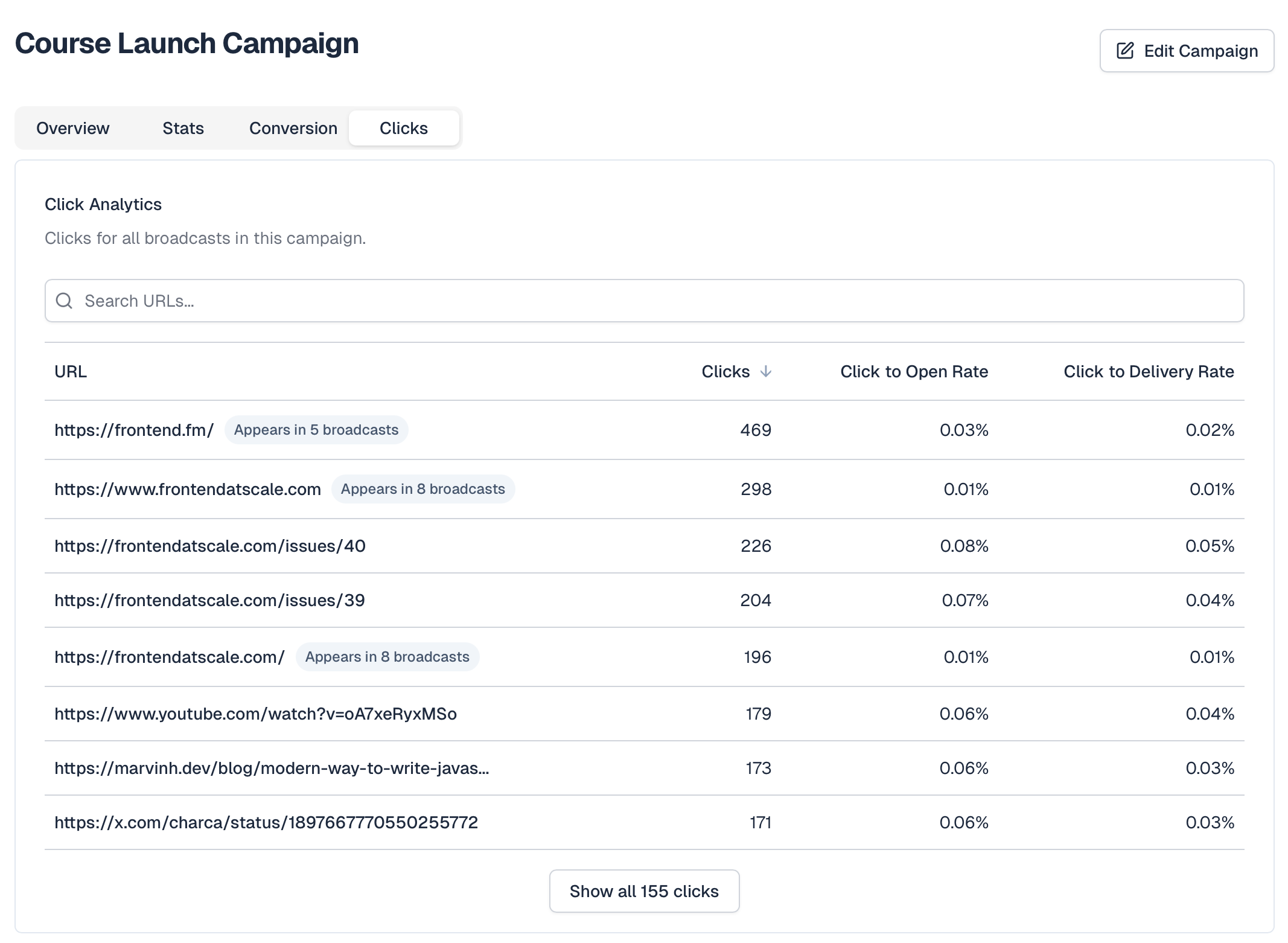Screen dimensions: 1288x943
Task: Click the pencil icon in Edit Campaign
Action: [1125, 51]
